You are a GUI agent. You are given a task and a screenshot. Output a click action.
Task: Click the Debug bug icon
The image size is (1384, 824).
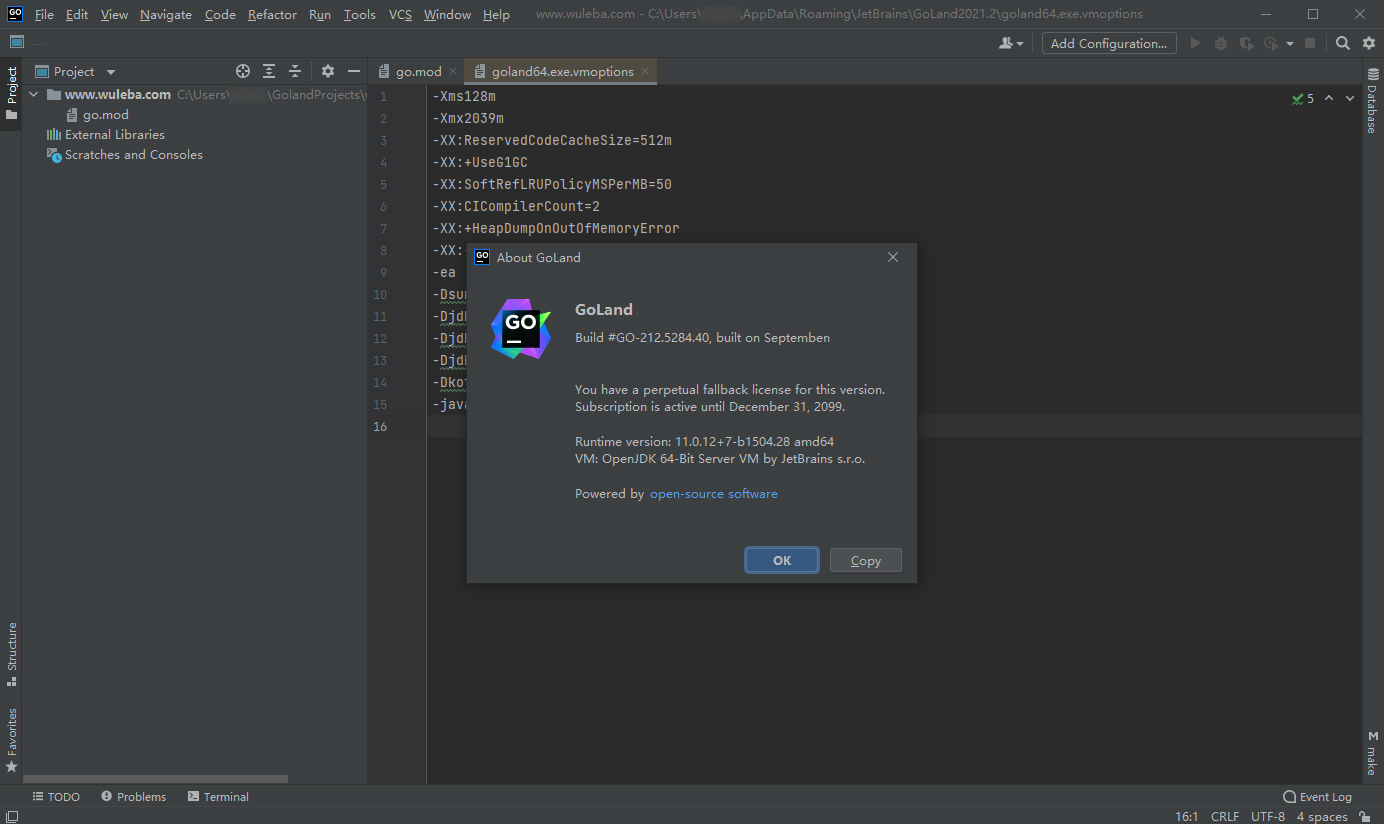[x=1220, y=43]
